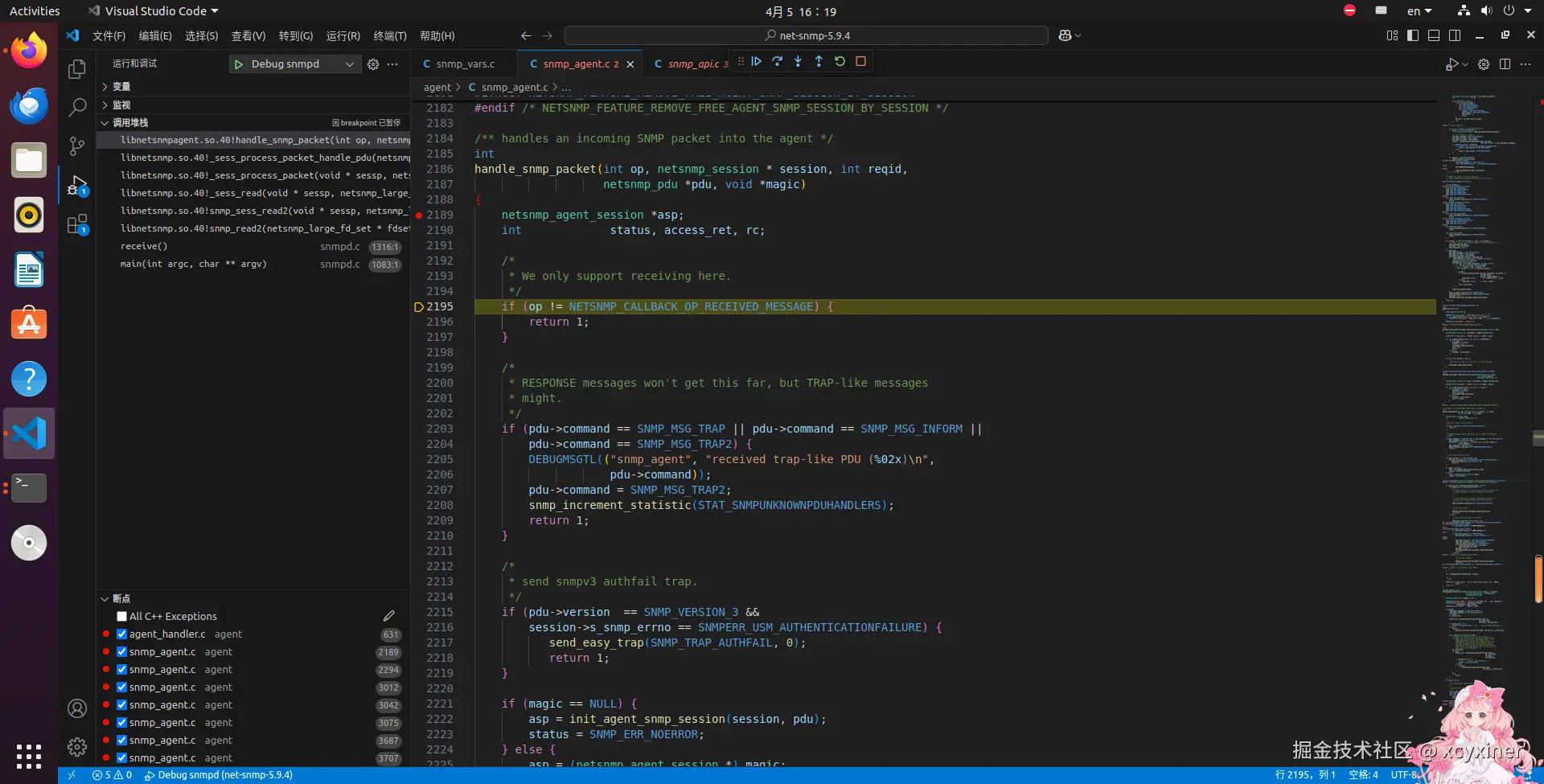1544x784 pixels.
Task: Open the remote window indicator in status bar
Action: (x=72, y=775)
